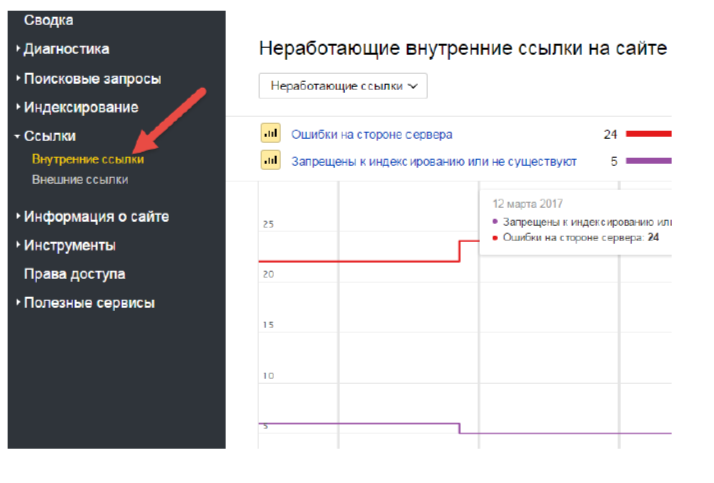Open the Неработающие ссылки dropdown
This screenshot has height=483, width=714.
pyautogui.click(x=343, y=86)
